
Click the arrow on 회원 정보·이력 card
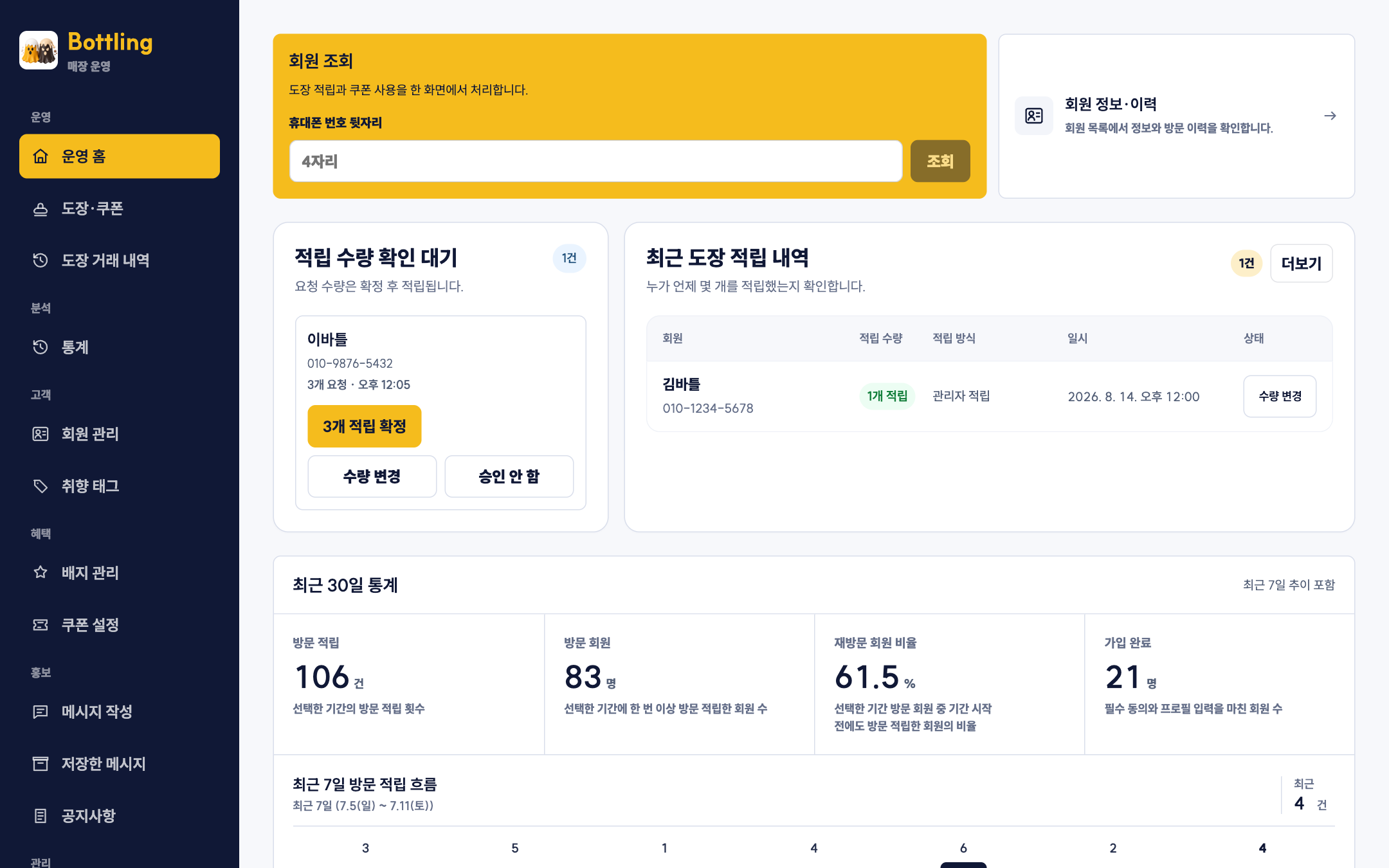[1330, 116]
